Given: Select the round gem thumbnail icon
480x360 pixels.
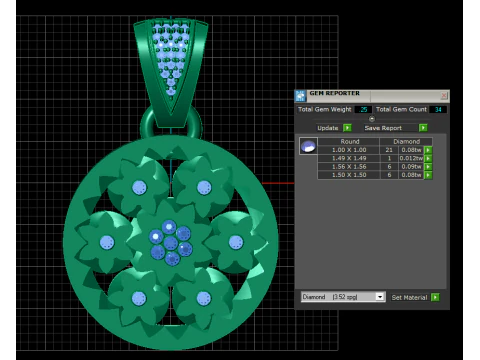Looking at the screenshot, I should (308, 146).
